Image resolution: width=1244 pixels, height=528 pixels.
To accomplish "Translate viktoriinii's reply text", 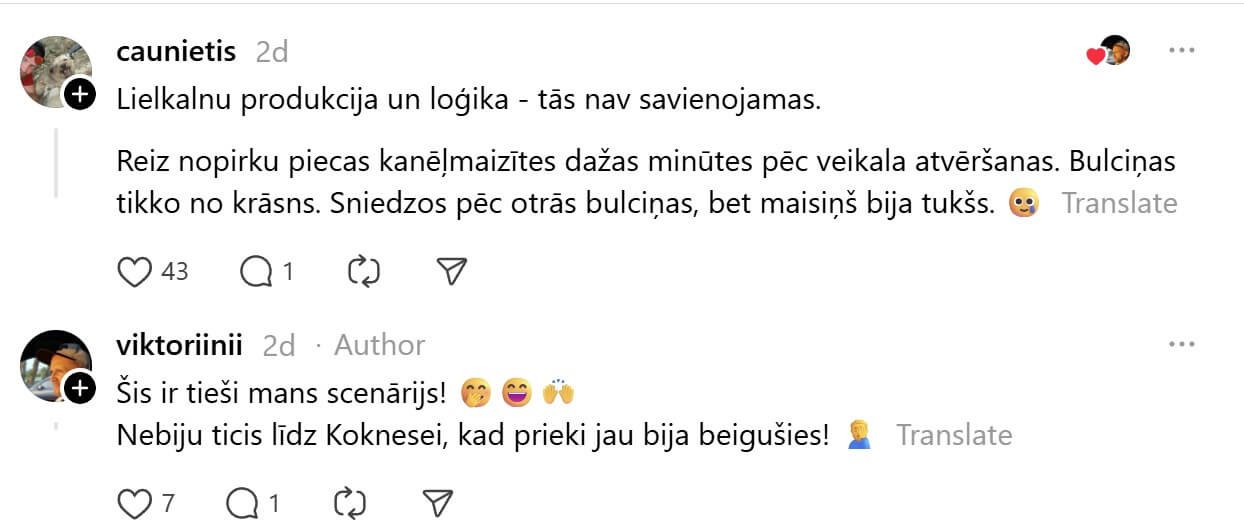I will pos(954,435).
